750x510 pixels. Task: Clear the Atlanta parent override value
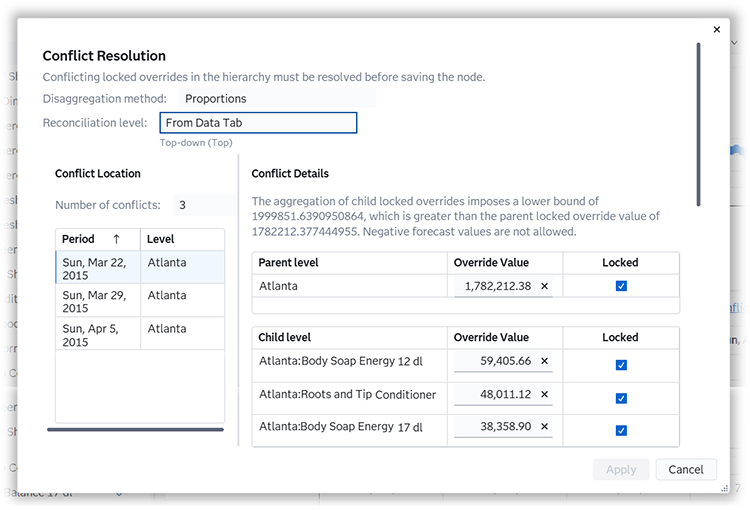coord(545,286)
